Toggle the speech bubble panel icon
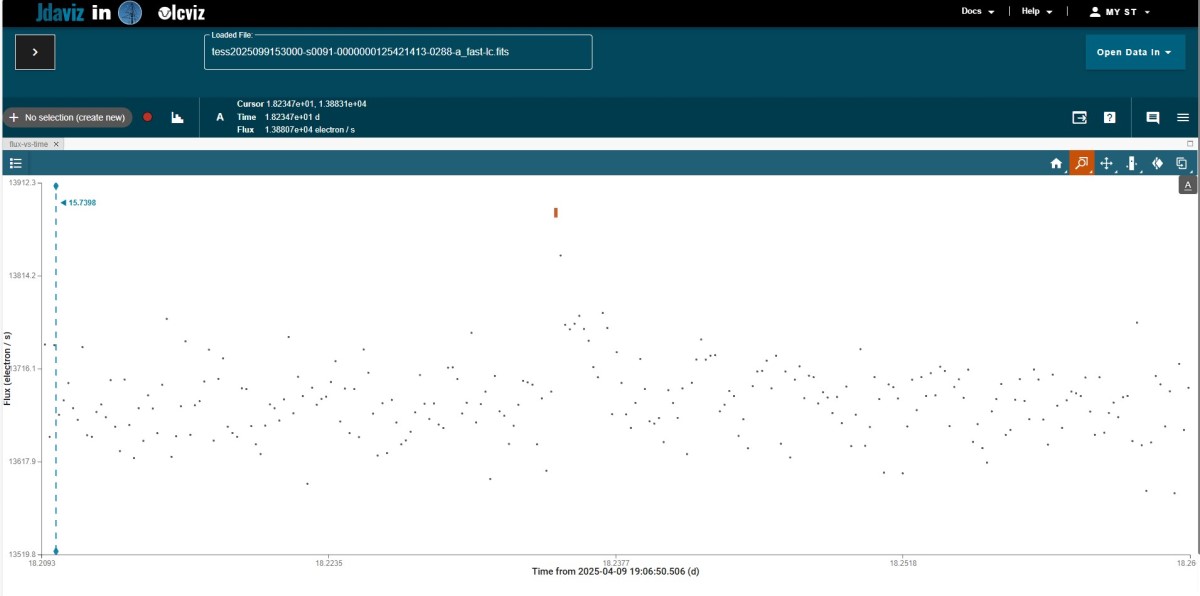 1153,117
